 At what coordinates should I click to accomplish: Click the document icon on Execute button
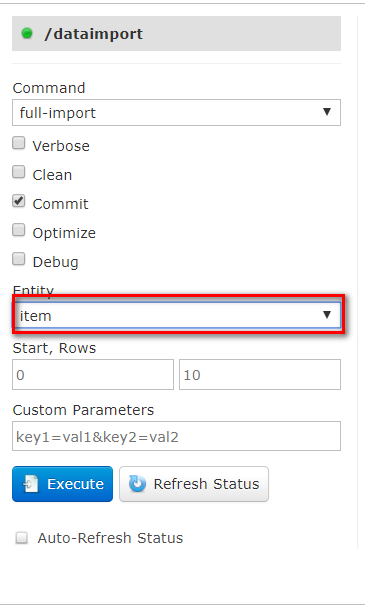pos(31,484)
